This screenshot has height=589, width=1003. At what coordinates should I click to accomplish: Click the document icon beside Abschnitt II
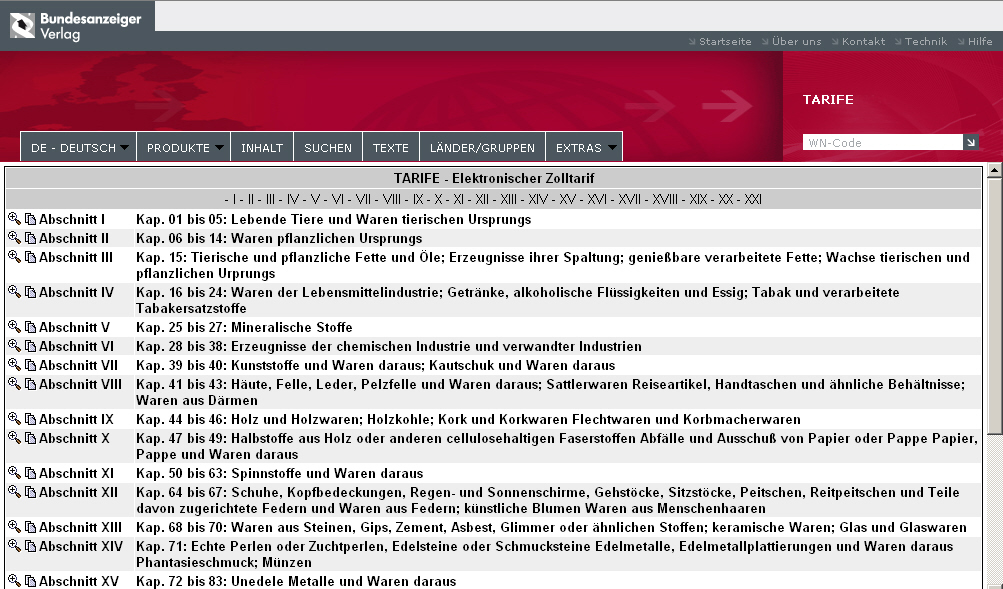coord(30,238)
